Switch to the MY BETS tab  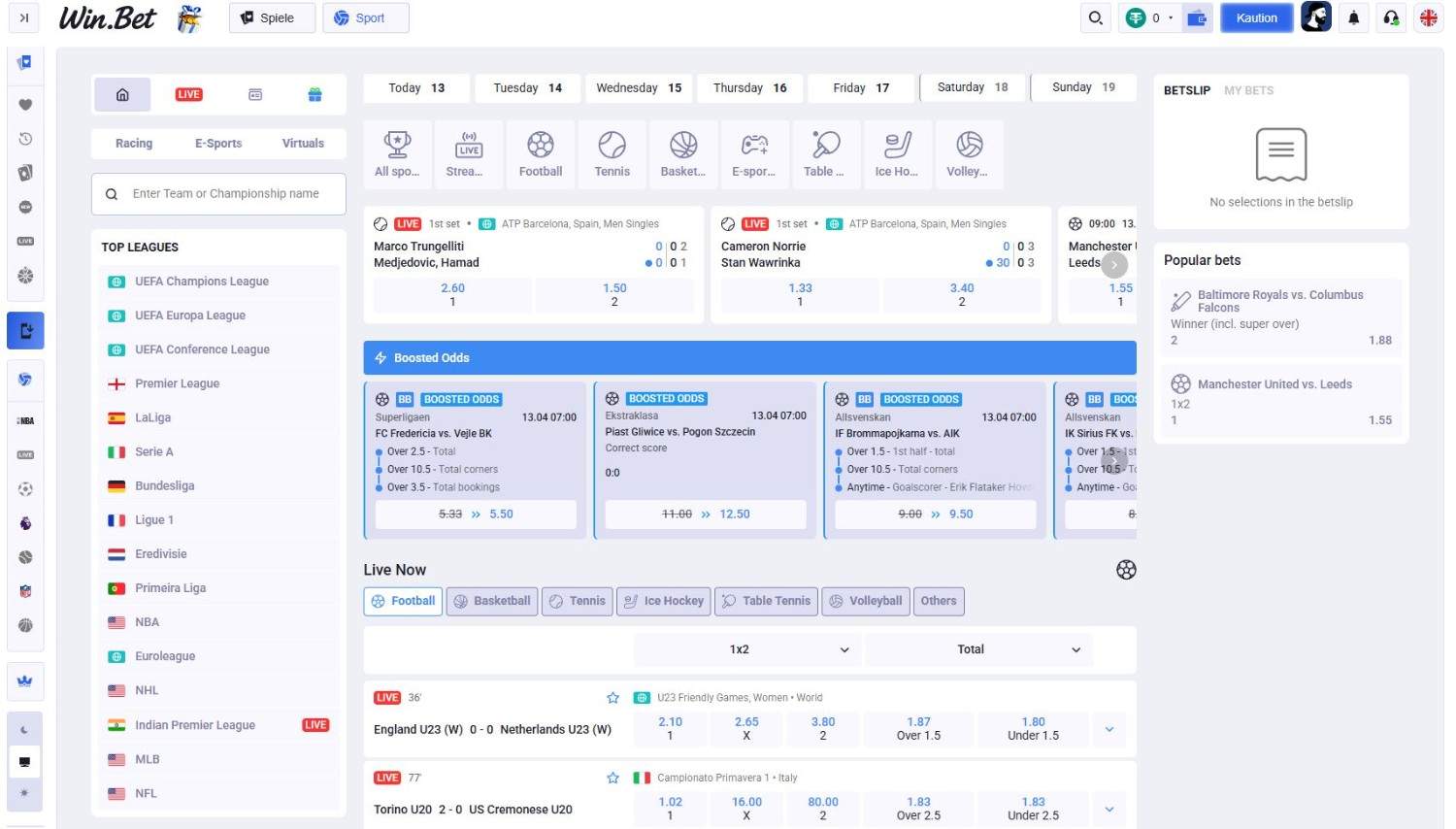1248,90
